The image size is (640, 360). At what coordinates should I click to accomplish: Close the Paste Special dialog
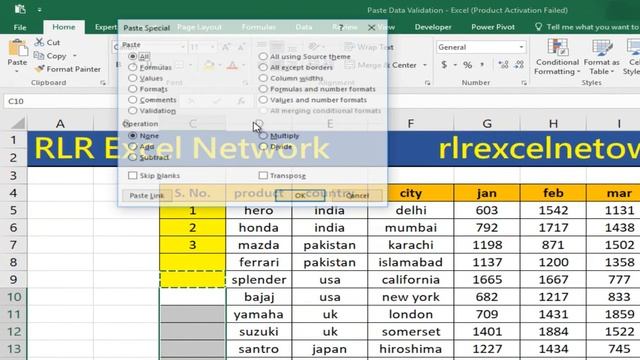tap(371, 28)
